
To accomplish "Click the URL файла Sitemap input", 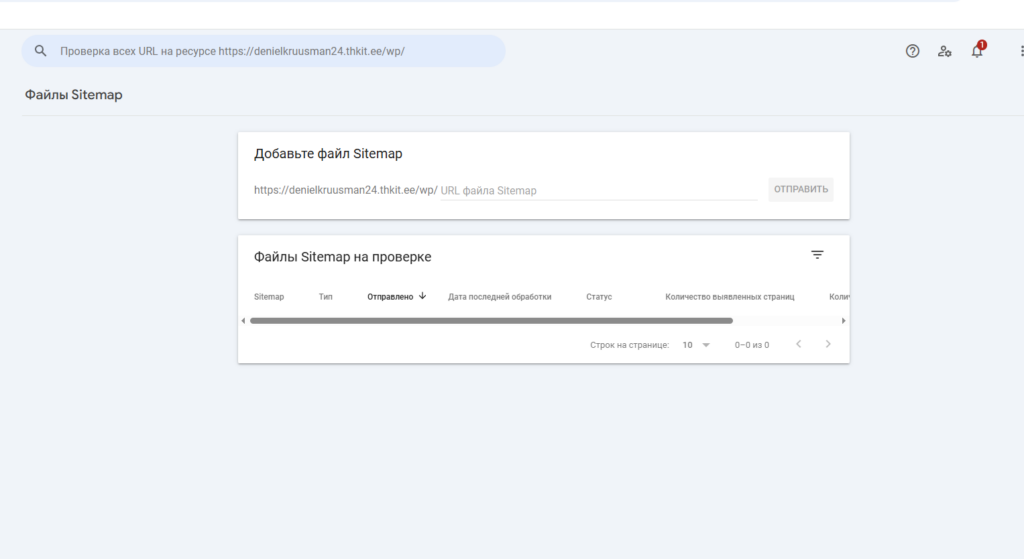I will [x=597, y=190].
